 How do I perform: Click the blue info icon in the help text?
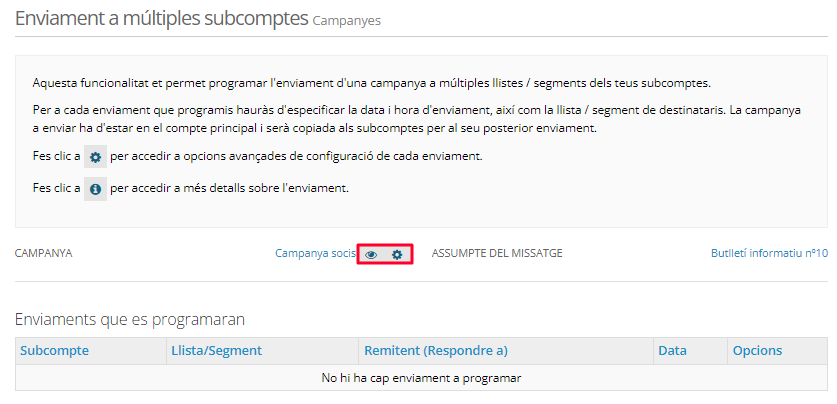click(x=95, y=188)
